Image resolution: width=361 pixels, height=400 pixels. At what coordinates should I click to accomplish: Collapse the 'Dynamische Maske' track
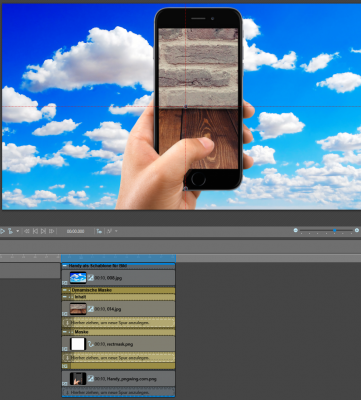65,290
